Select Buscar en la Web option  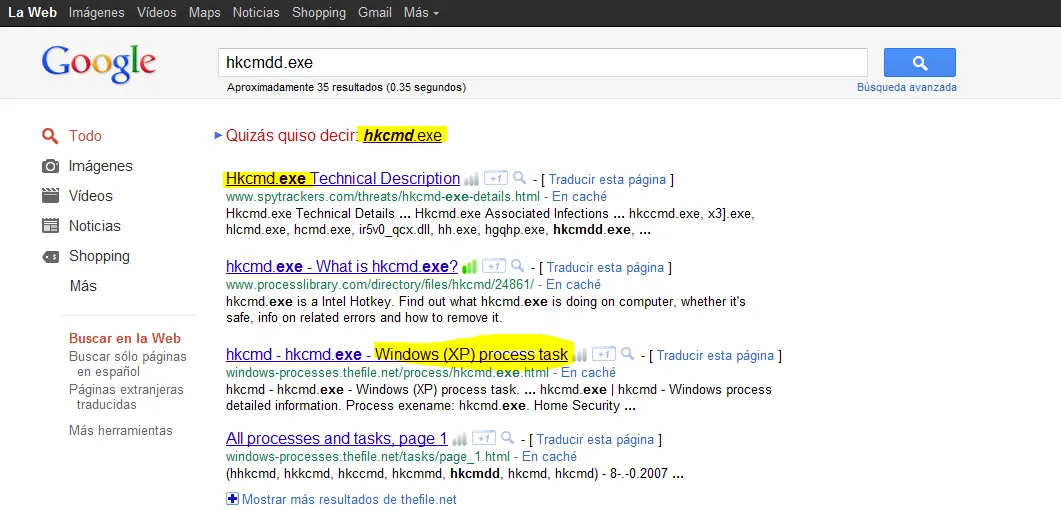tap(125, 339)
